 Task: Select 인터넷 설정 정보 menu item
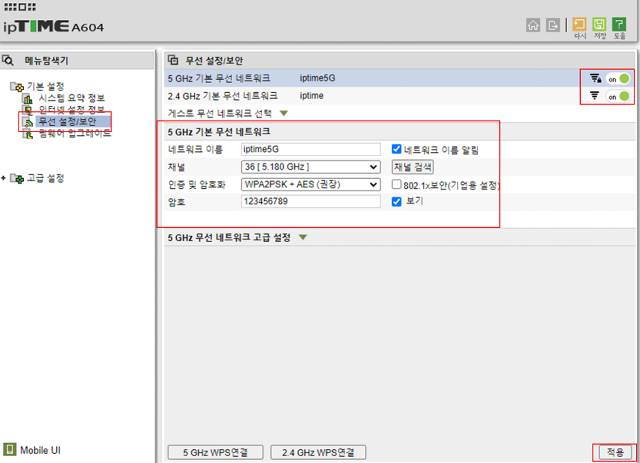pos(72,109)
